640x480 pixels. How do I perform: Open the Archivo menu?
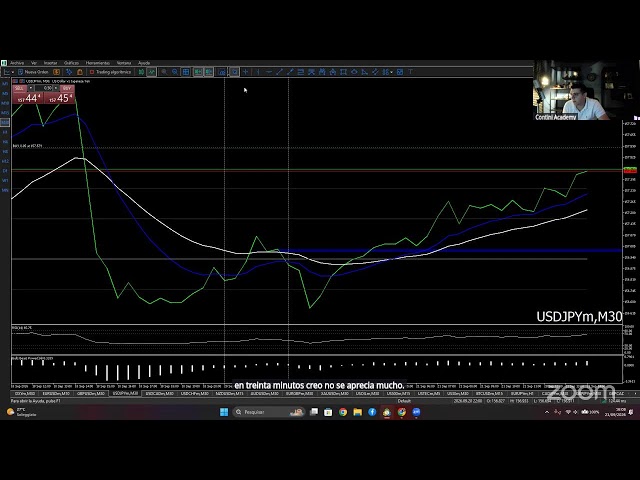pyautogui.click(x=17, y=63)
